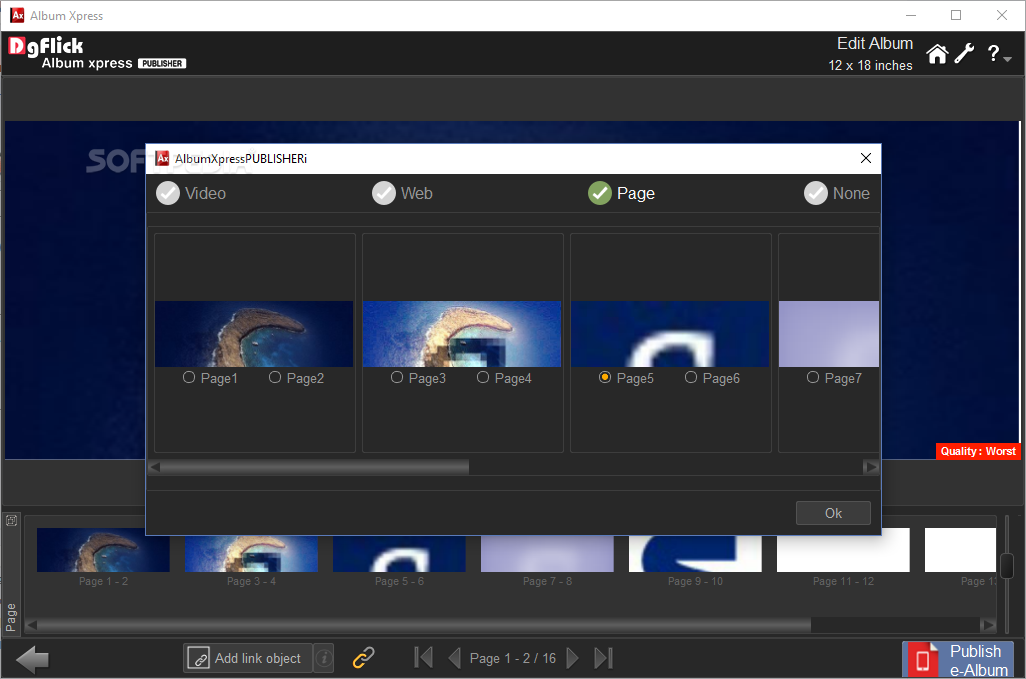Click the Page5-6 spread thumbnail in dialog
This screenshot has height=679, width=1026.
pyautogui.click(x=670, y=334)
